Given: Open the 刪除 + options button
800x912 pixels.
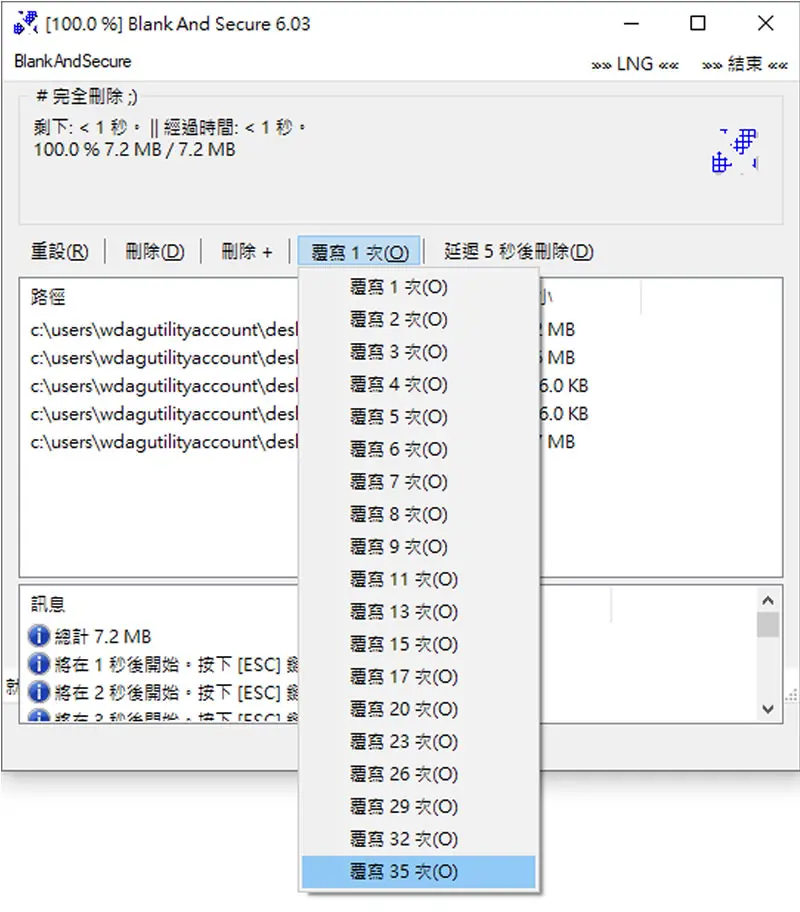Looking at the screenshot, I should point(247,252).
